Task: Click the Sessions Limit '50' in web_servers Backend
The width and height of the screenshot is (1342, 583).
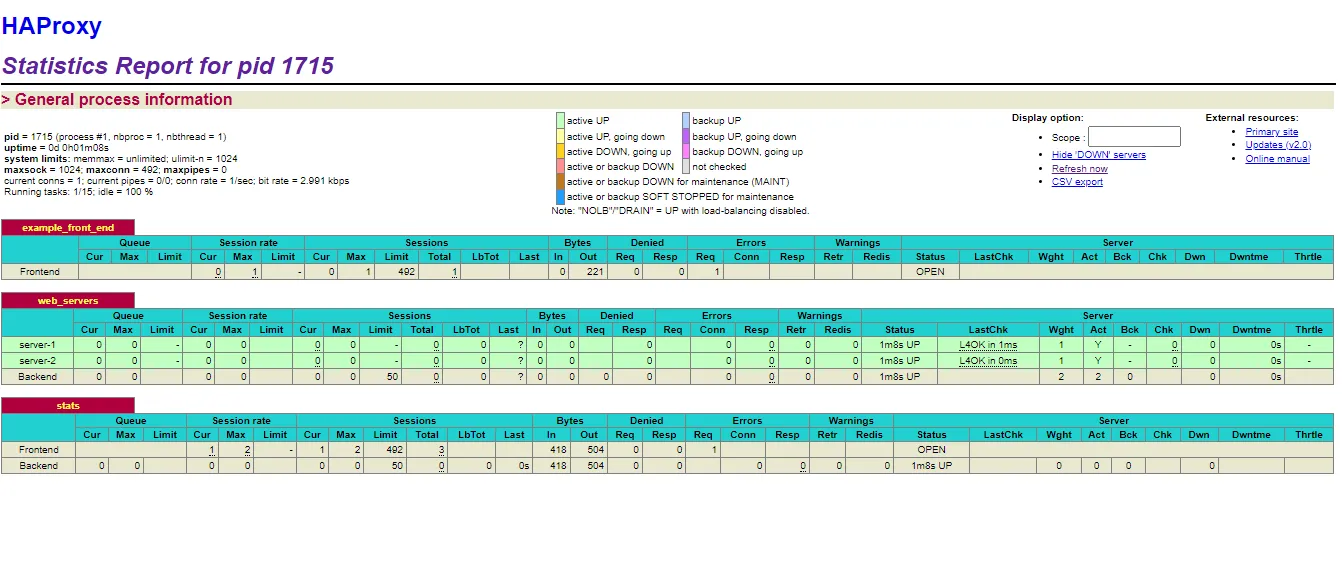Action: point(391,377)
